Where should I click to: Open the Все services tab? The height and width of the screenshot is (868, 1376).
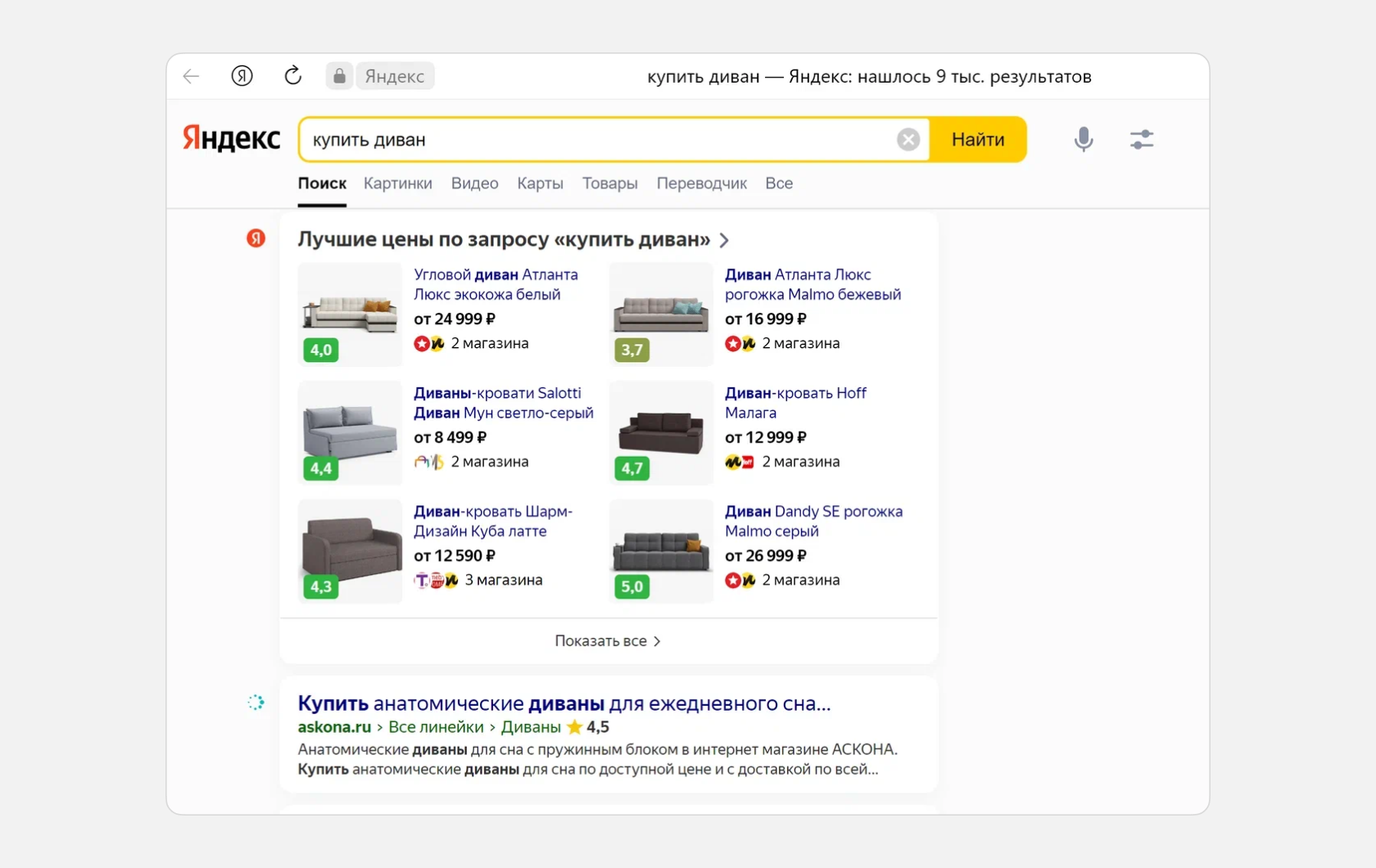pos(779,183)
